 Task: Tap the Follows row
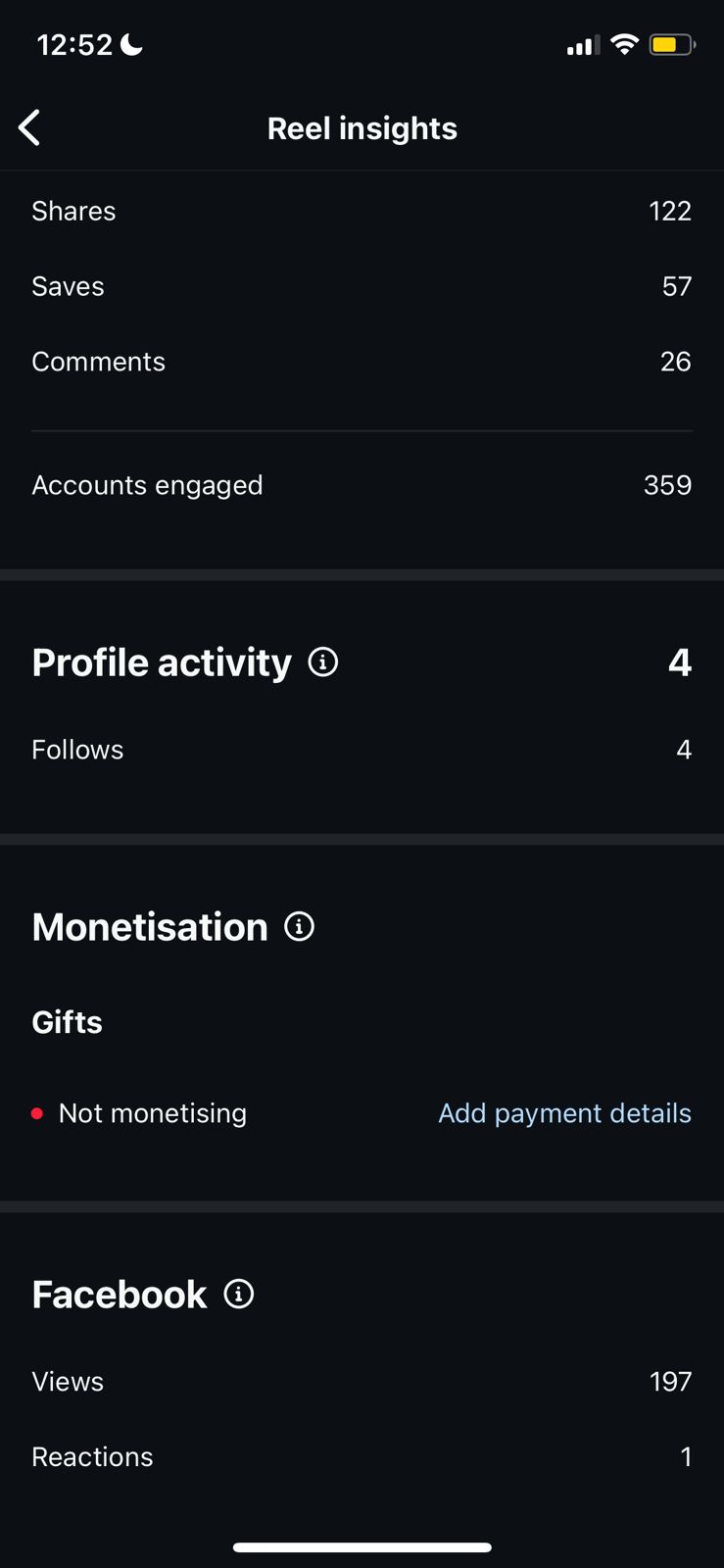pos(362,750)
